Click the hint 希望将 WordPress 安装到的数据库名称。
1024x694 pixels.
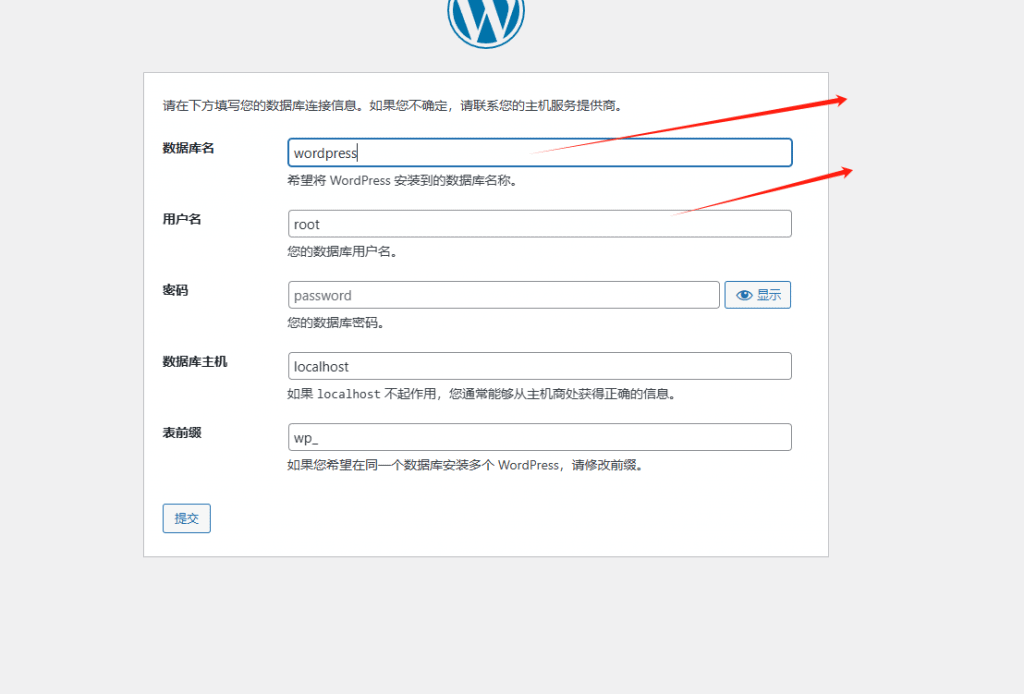[x=402, y=180]
